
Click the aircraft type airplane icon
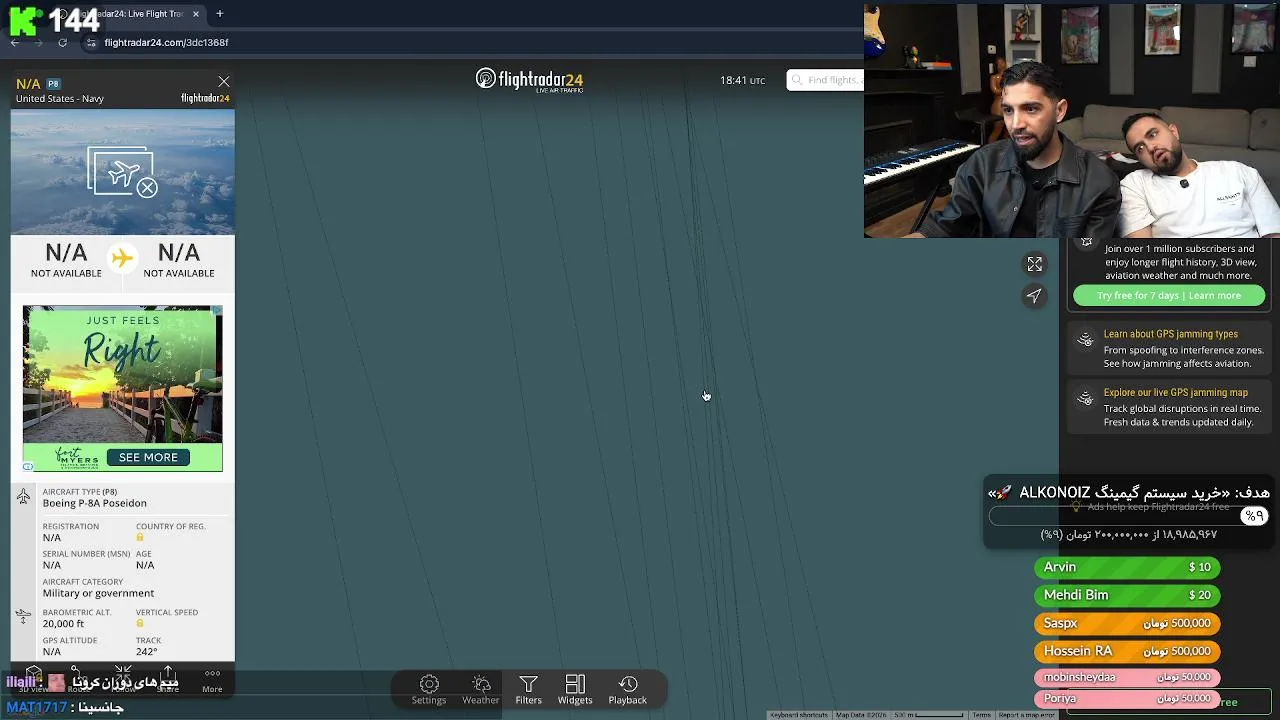(24, 496)
